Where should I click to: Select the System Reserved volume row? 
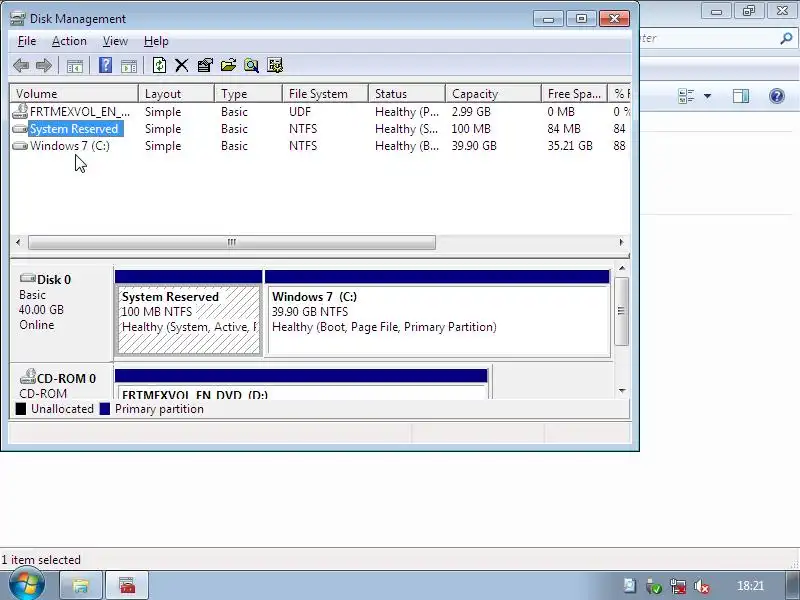point(320,129)
